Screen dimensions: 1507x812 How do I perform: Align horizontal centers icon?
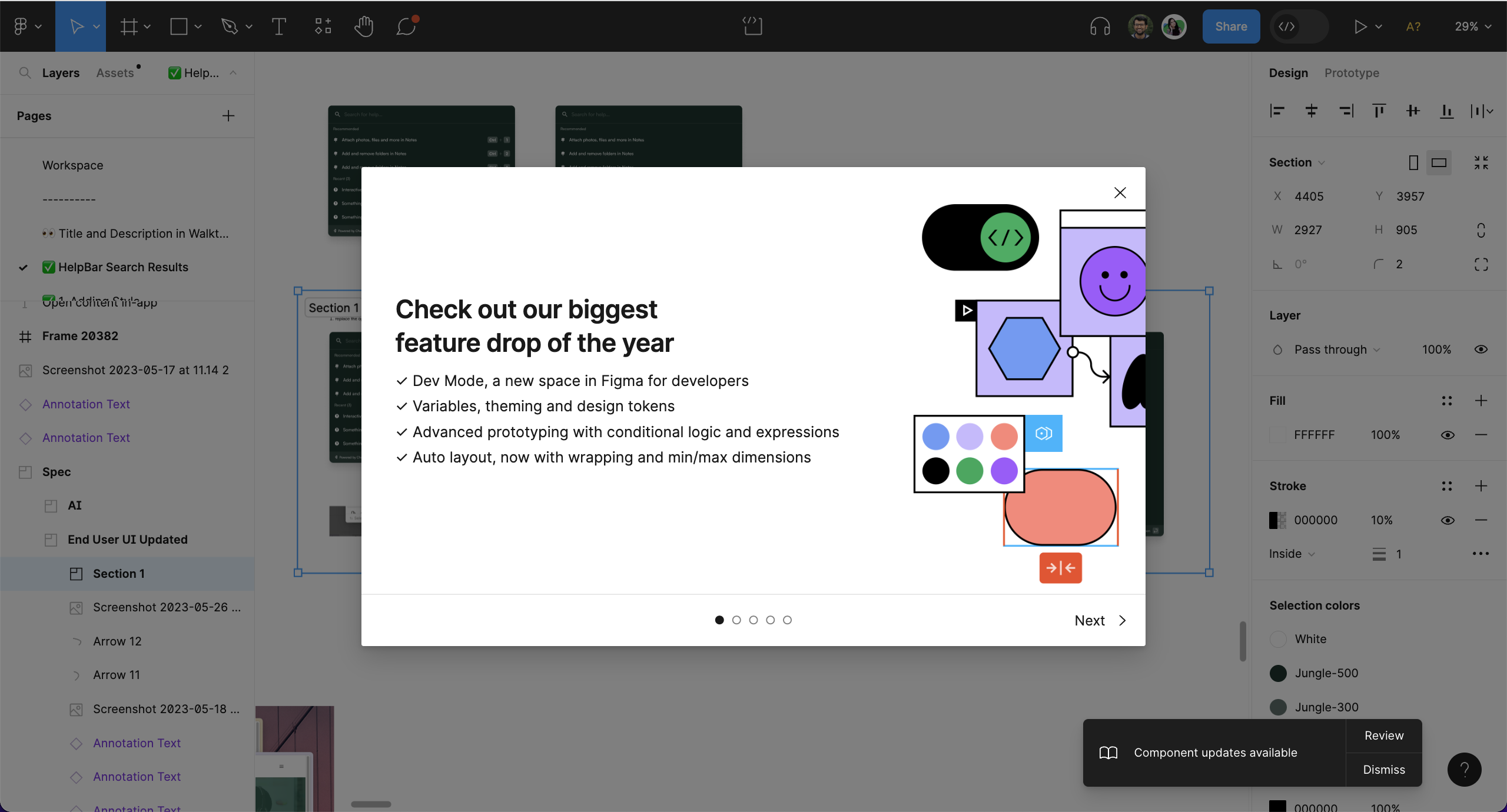[1311, 111]
